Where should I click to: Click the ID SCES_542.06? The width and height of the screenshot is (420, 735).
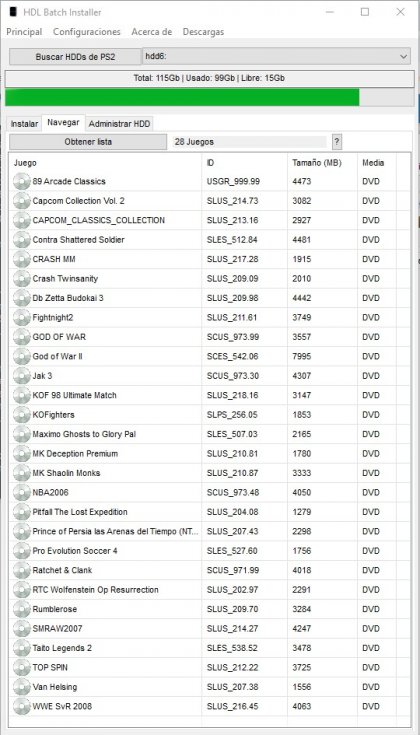tap(232, 356)
